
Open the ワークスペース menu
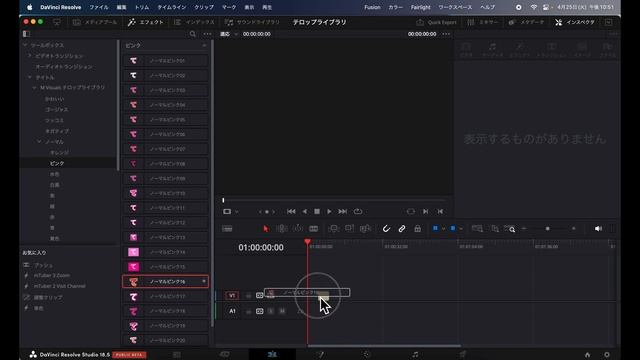tap(455, 7)
